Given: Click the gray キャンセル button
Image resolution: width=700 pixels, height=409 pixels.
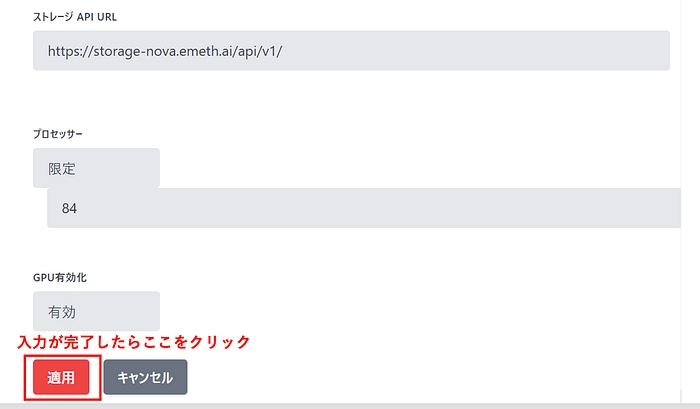Looking at the screenshot, I should click(x=145, y=377).
